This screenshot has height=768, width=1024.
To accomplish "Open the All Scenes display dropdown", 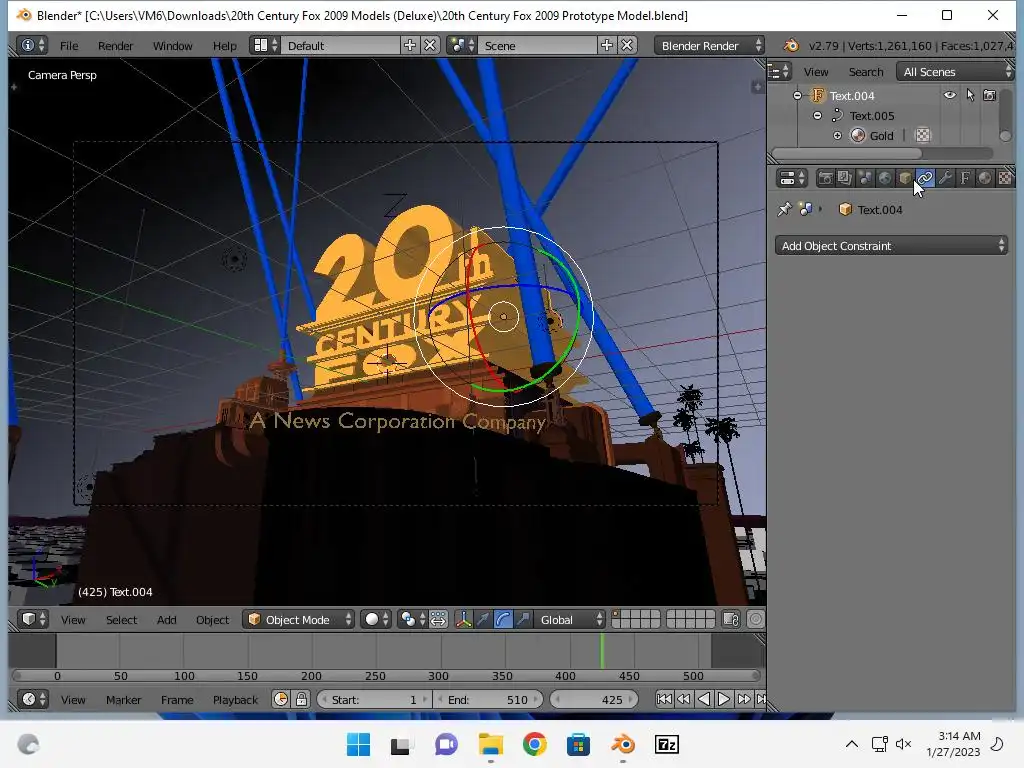I will [955, 71].
